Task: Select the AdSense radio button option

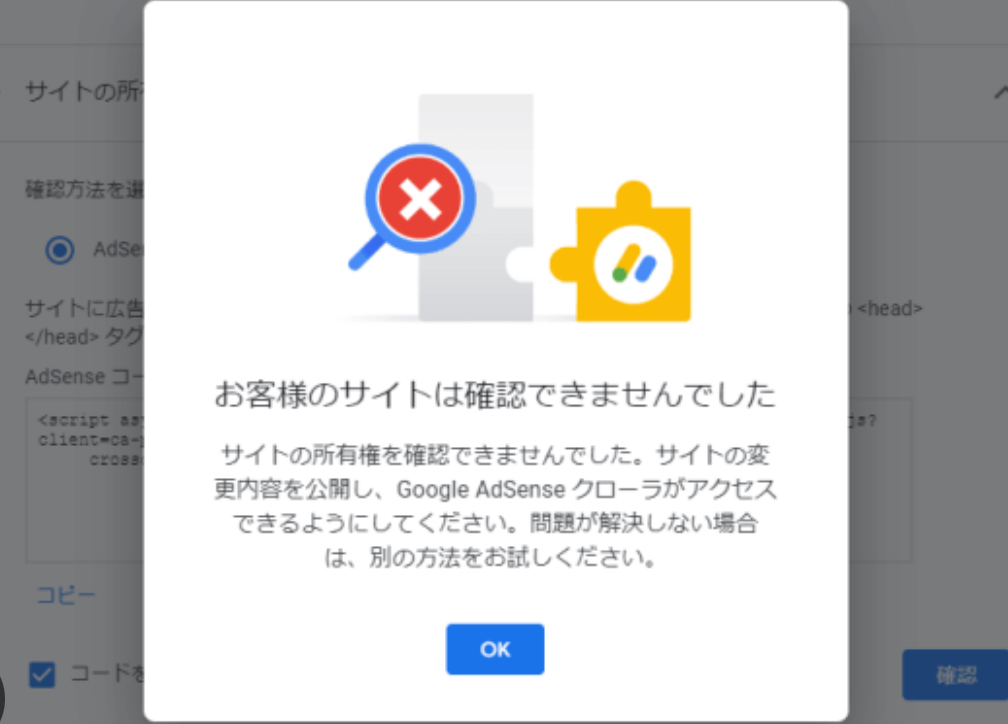Action: tap(60, 249)
